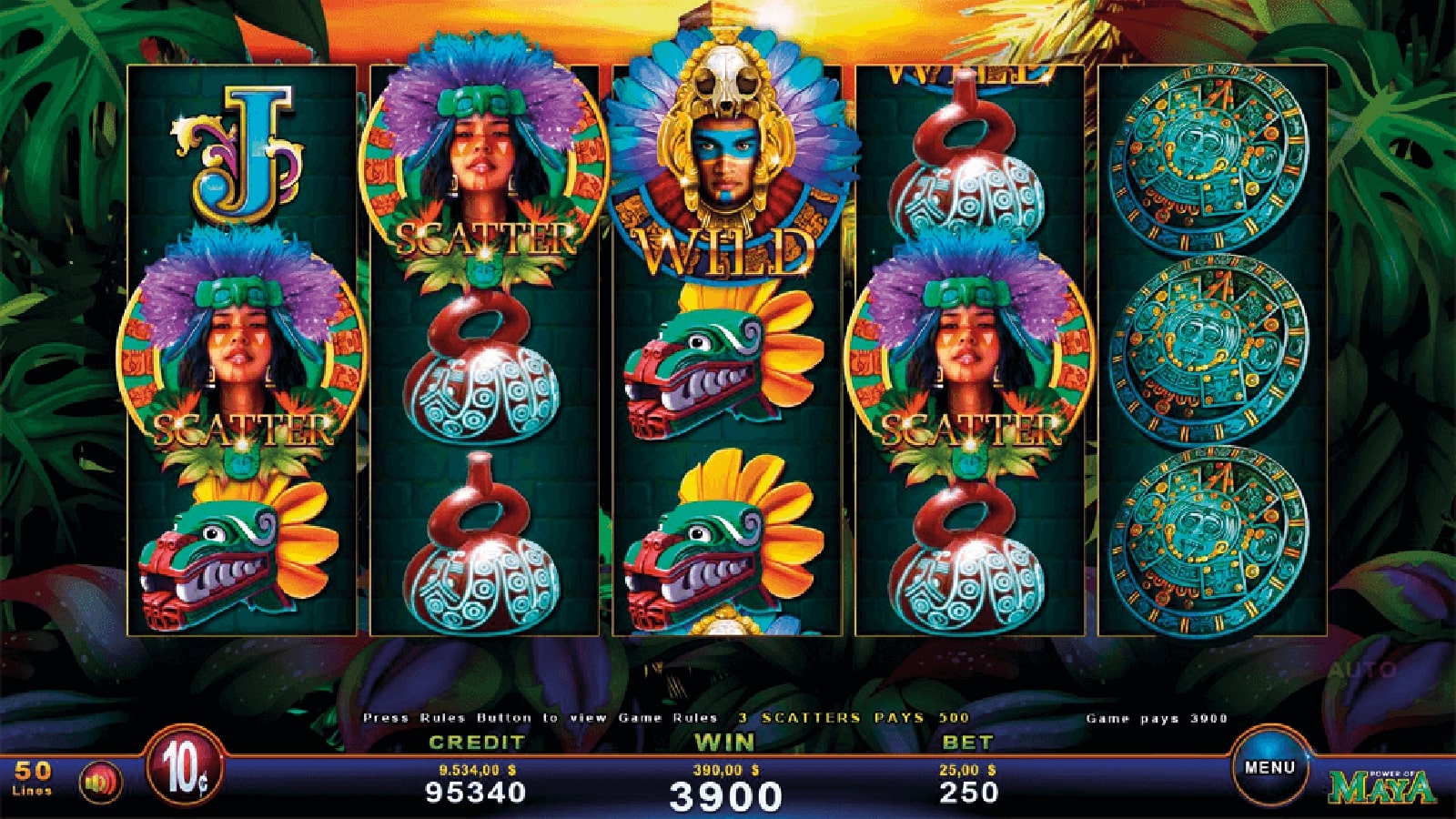The height and width of the screenshot is (819, 1456).
Task: Click the 50 Lines indicator
Action: point(33,777)
